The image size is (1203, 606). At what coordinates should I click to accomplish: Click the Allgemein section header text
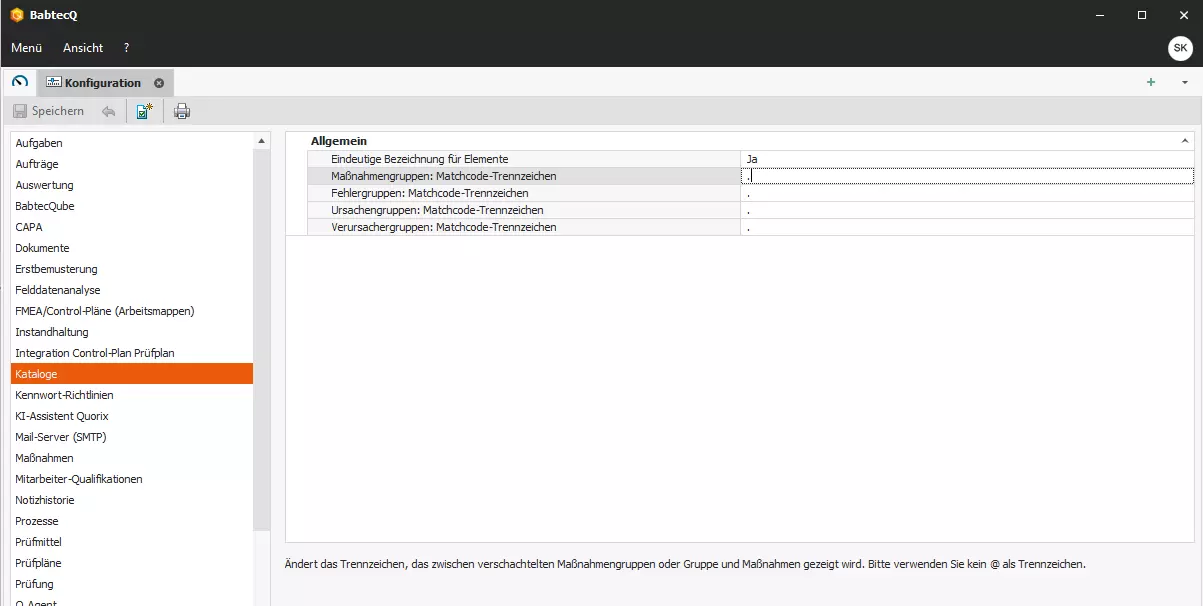click(339, 141)
